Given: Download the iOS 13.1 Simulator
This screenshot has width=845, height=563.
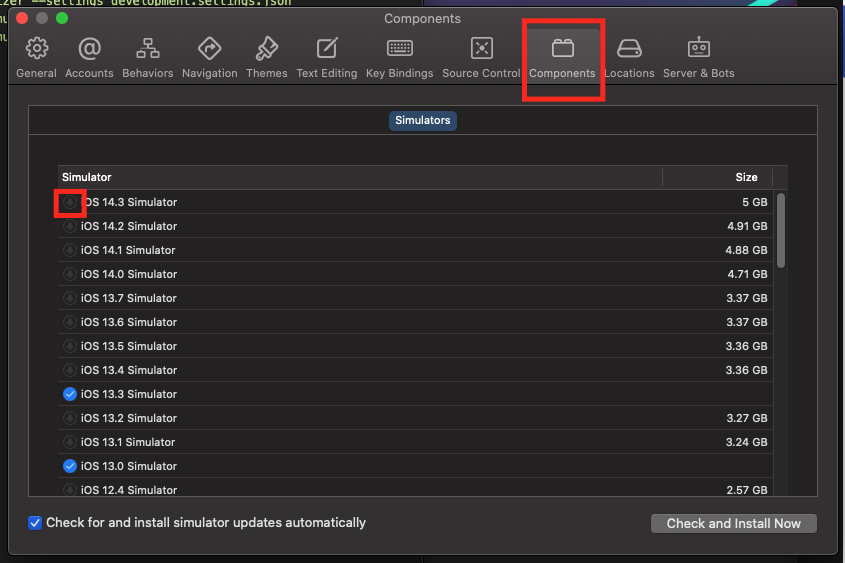Looking at the screenshot, I should coord(70,442).
